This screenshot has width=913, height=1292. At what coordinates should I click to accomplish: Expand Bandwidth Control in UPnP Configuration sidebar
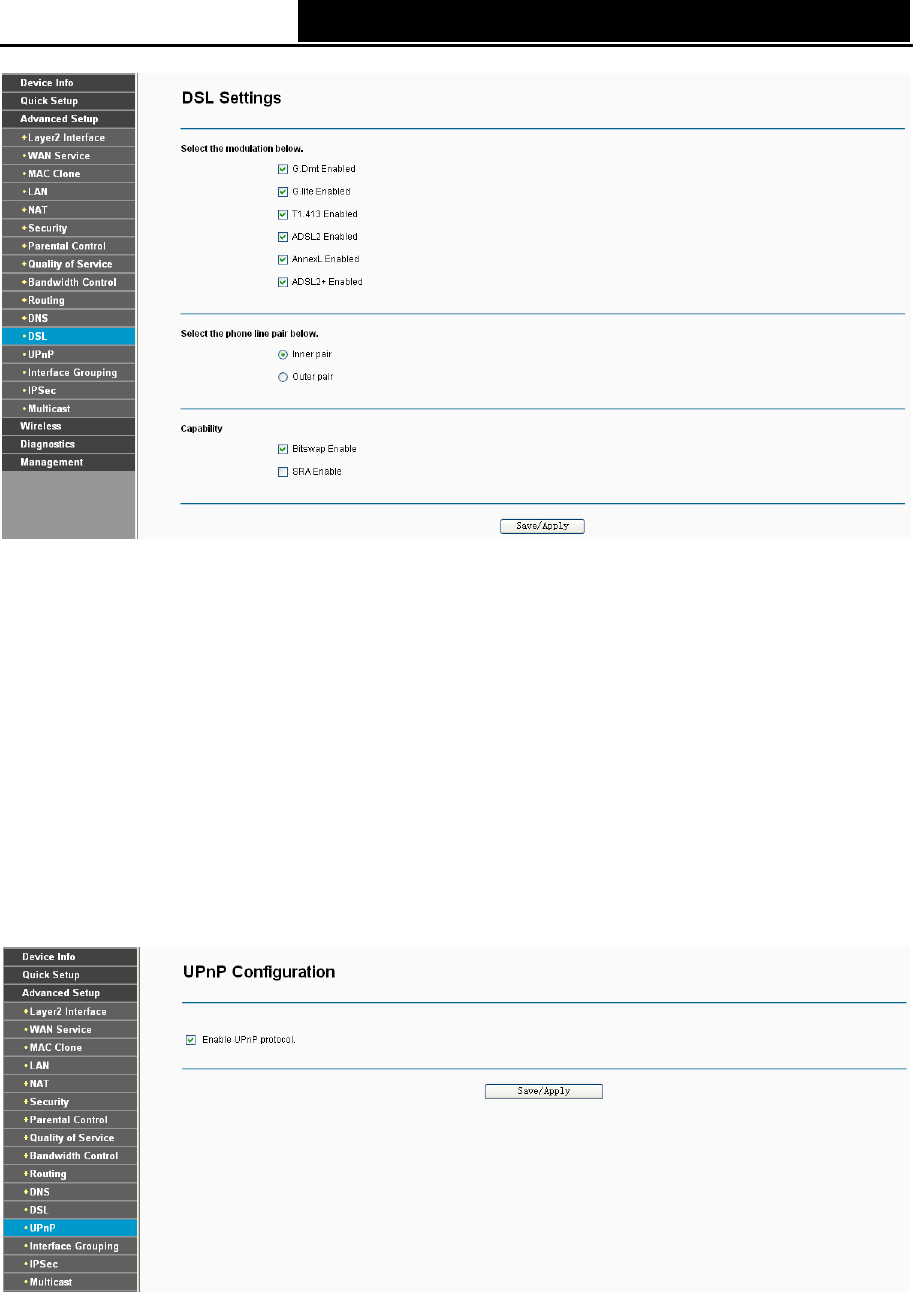coord(68,1156)
